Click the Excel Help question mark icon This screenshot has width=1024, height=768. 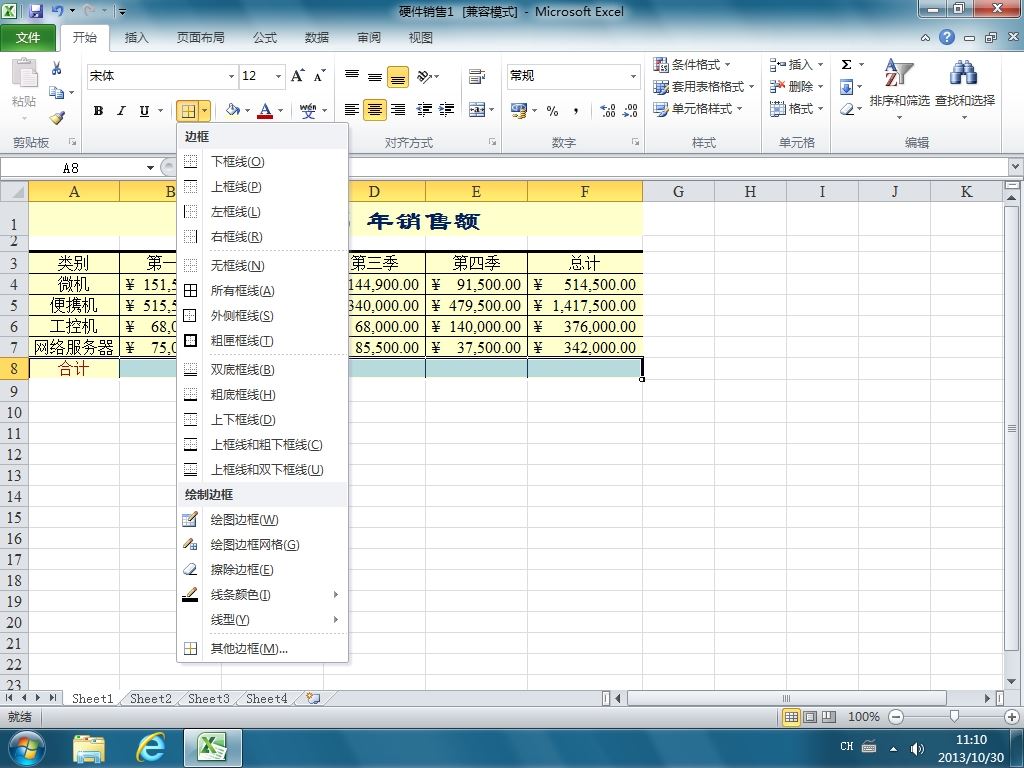[947, 37]
